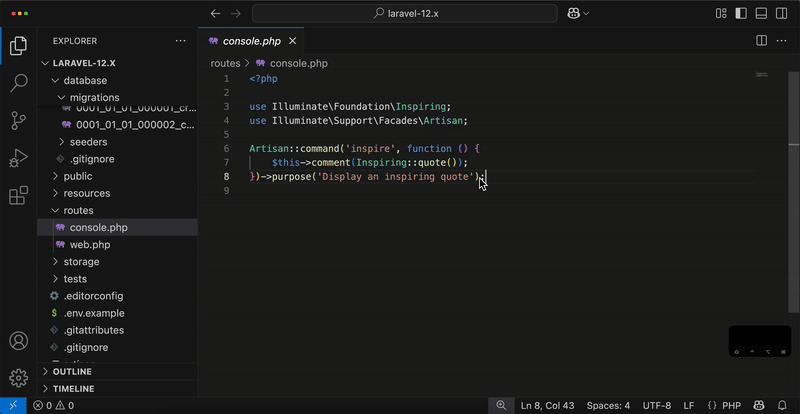Viewport: 800px width, 414px height.
Task: Open editor more actions ellipsis
Action: tap(782, 41)
